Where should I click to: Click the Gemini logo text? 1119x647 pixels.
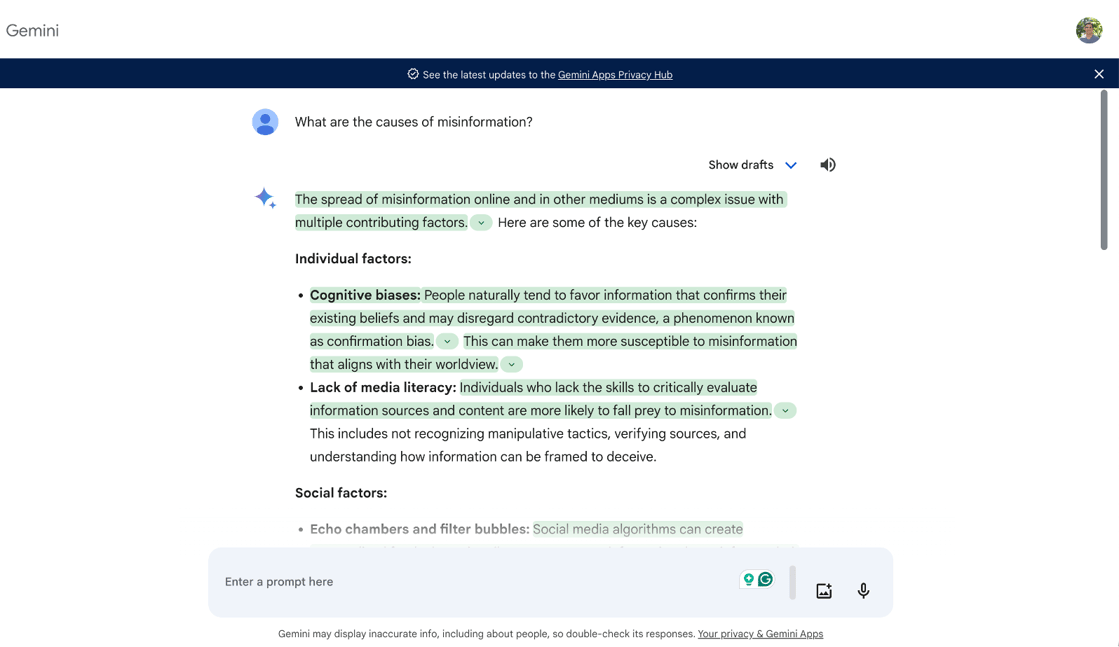pos(32,30)
